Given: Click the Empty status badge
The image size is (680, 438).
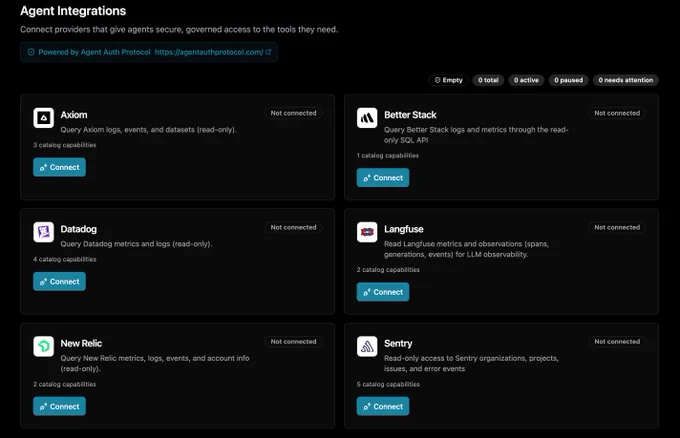Looking at the screenshot, I should 448,80.
